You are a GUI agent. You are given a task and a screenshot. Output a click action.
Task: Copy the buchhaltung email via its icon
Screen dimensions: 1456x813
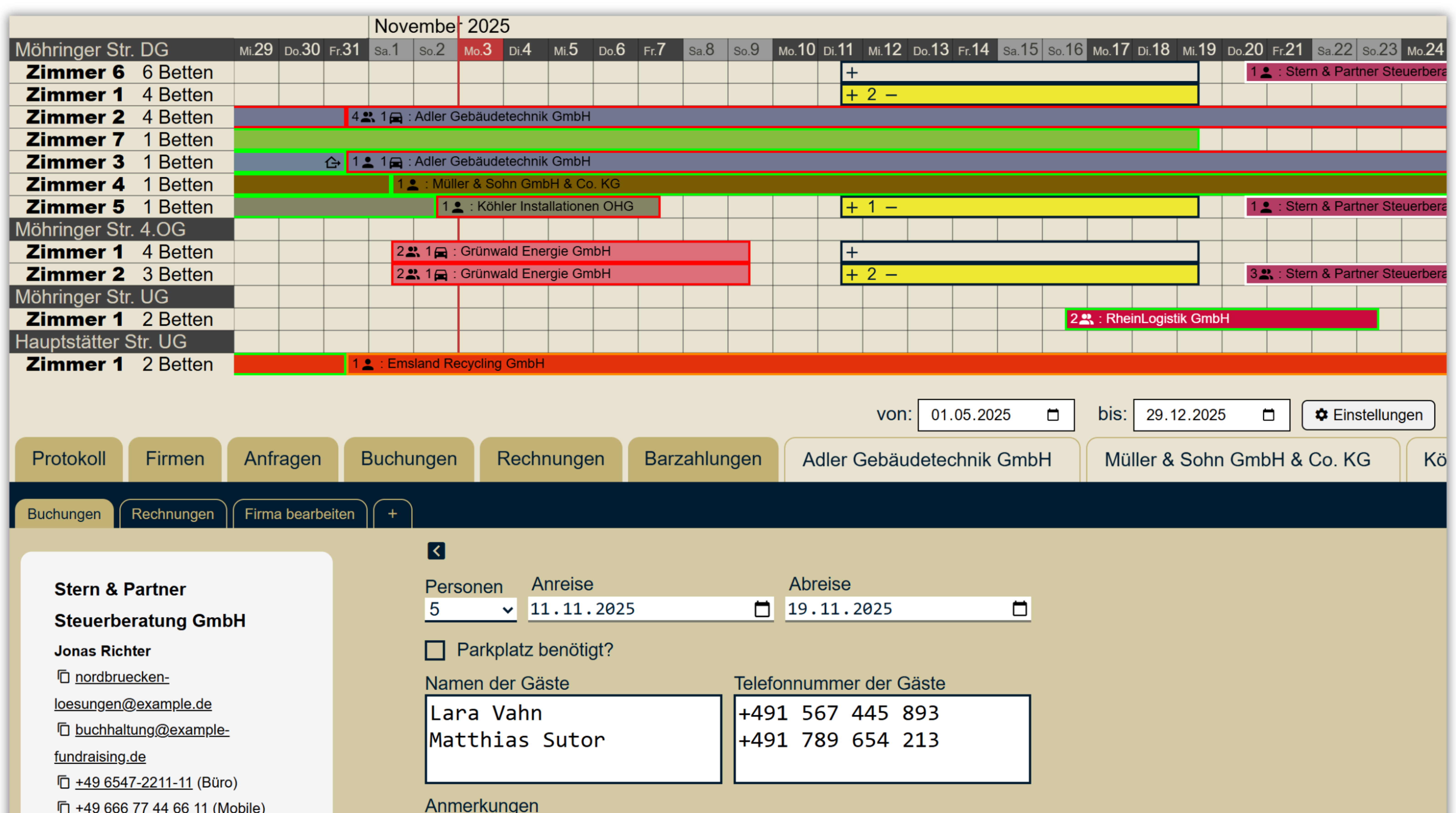[x=63, y=729]
